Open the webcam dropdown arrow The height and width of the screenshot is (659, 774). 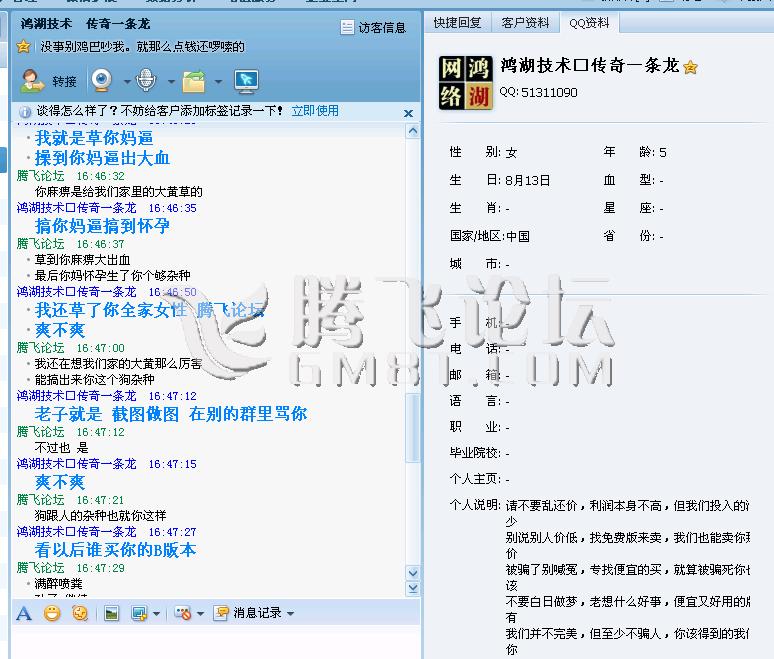(127, 81)
